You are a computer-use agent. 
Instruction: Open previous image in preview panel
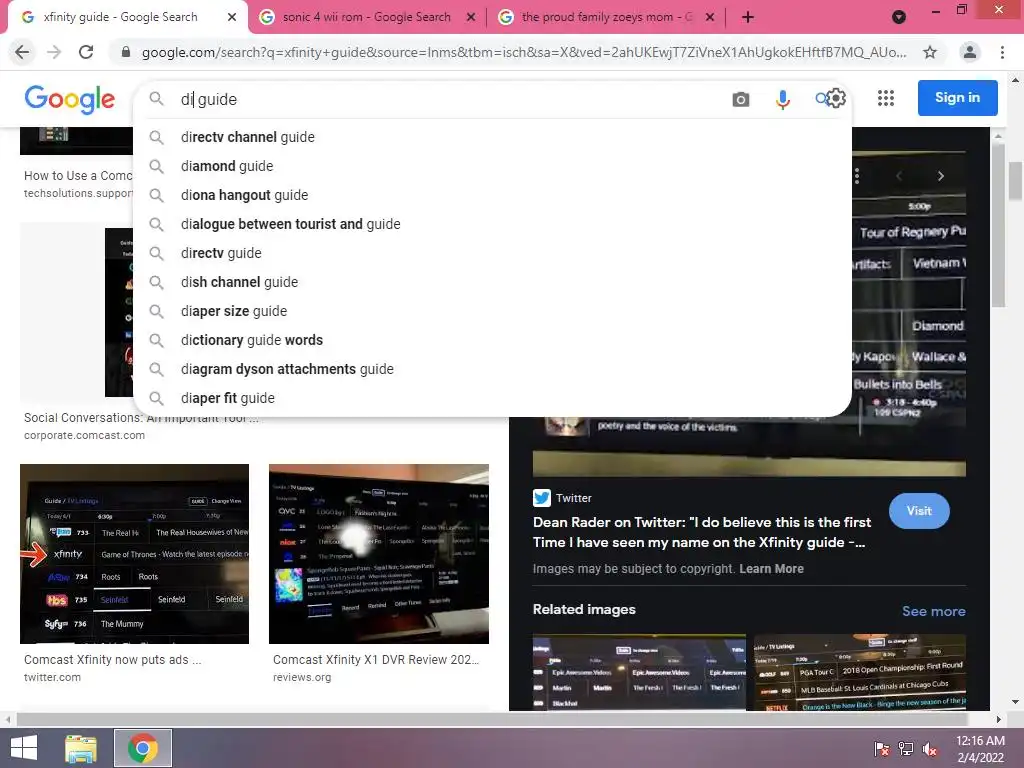(x=899, y=176)
